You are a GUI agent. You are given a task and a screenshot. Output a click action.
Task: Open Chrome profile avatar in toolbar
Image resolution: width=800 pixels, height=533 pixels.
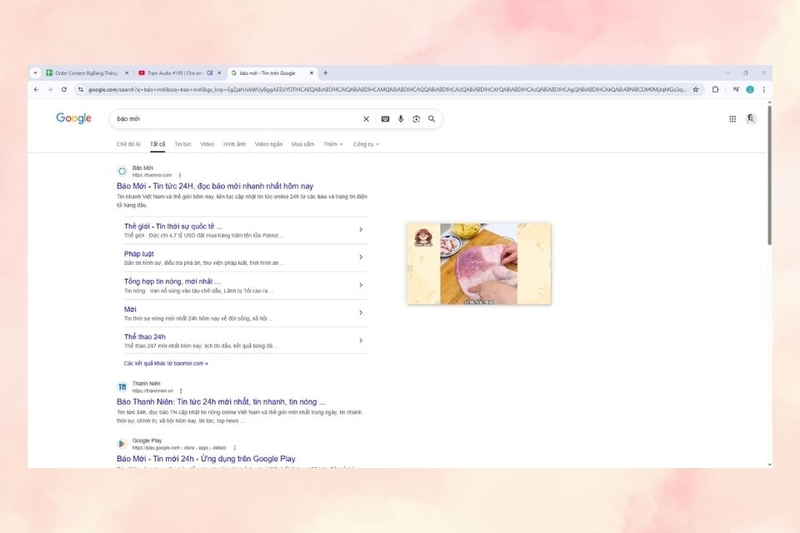click(x=750, y=89)
